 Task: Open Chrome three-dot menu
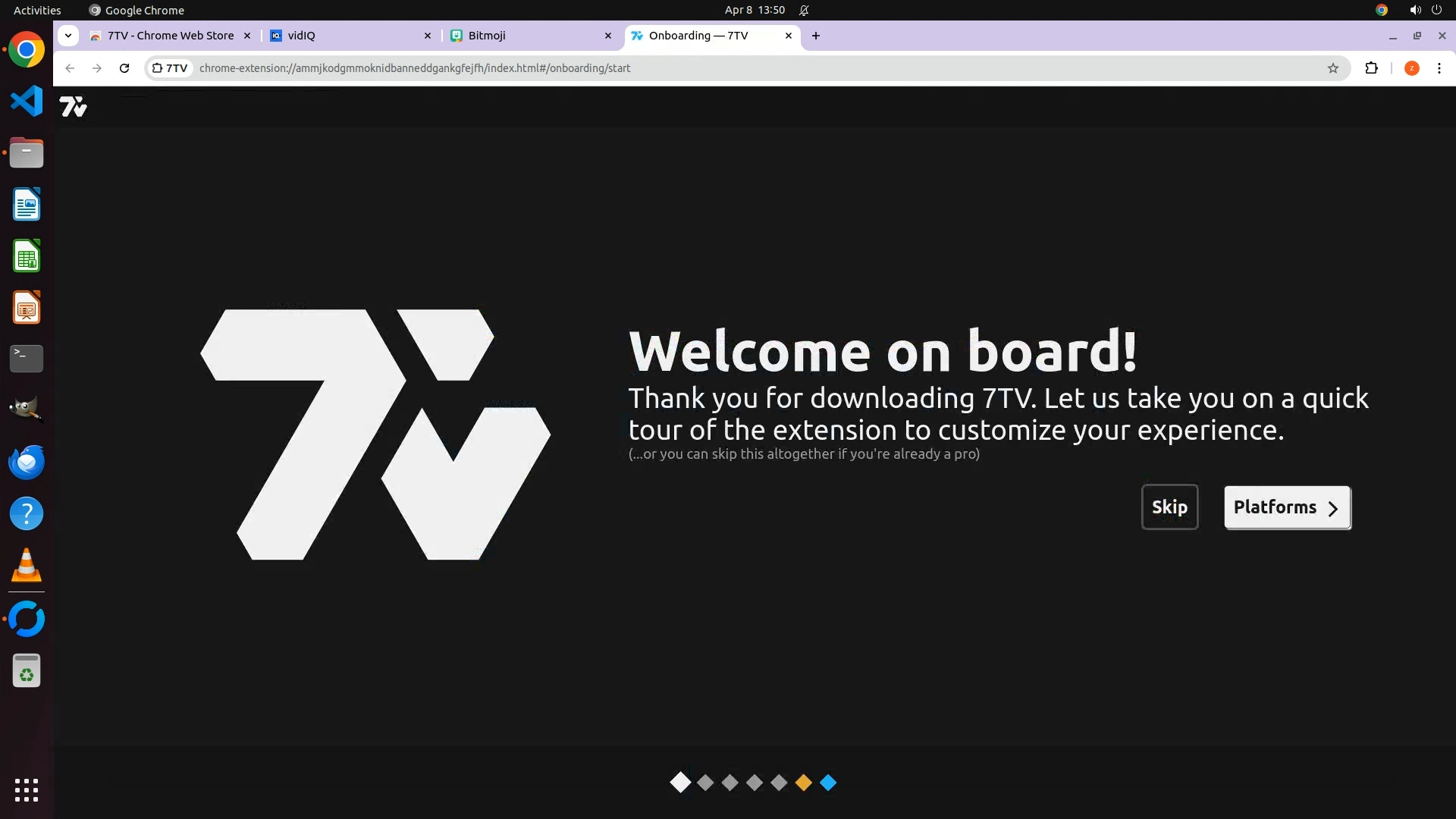pyautogui.click(x=1439, y=68)
